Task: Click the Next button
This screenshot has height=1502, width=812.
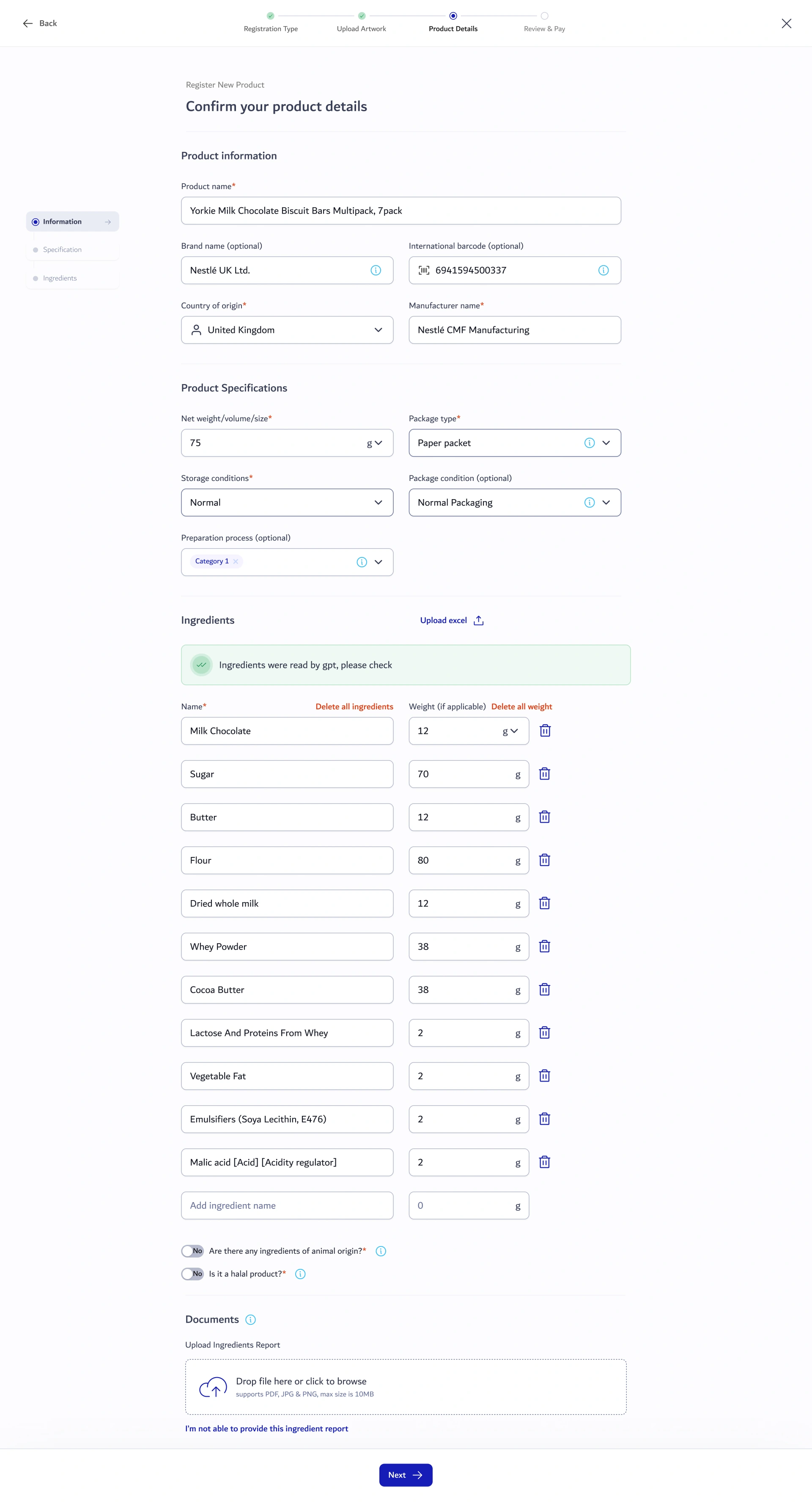Action: [406, 1475]
